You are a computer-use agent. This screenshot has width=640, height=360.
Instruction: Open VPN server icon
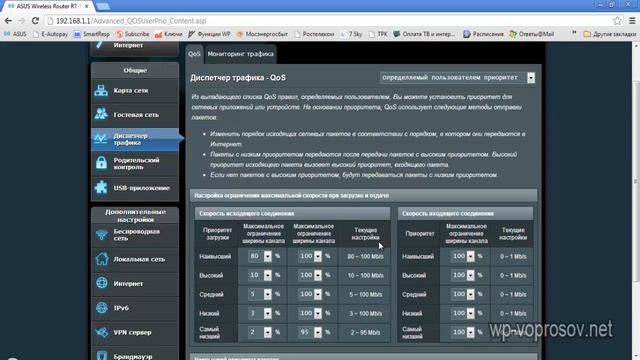point(102,332)
